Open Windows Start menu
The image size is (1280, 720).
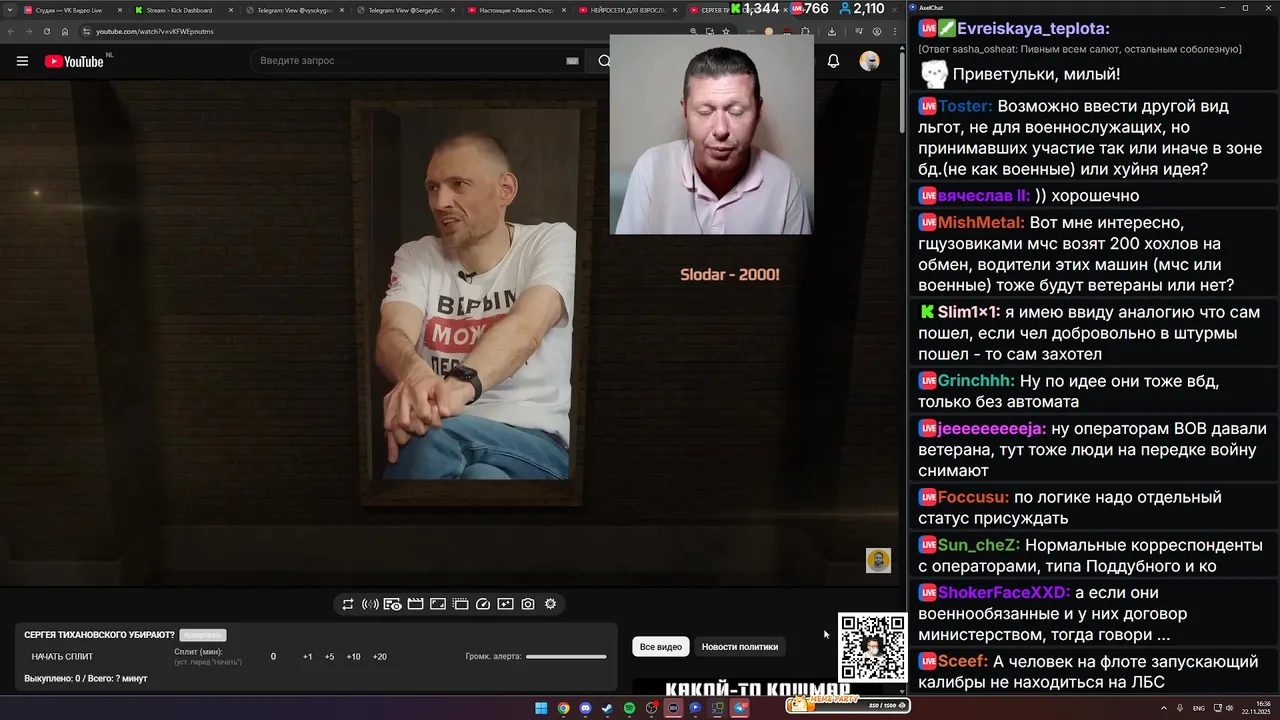coord(541,708)
